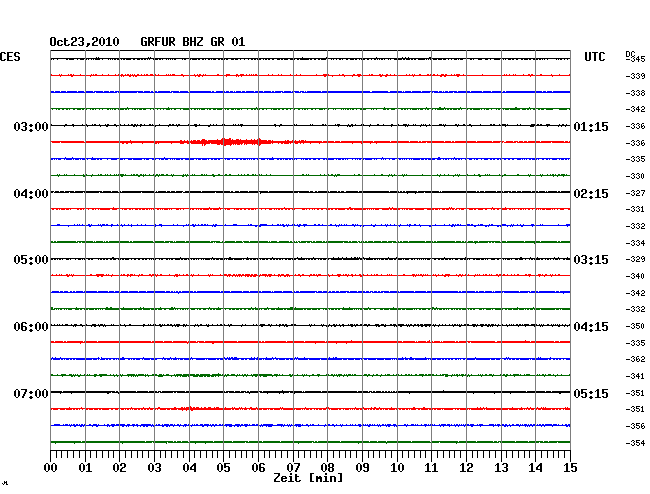The height and width of the screenshot is (494, 650).
Task: Click the 04 minute axis label
Action: 189,468
